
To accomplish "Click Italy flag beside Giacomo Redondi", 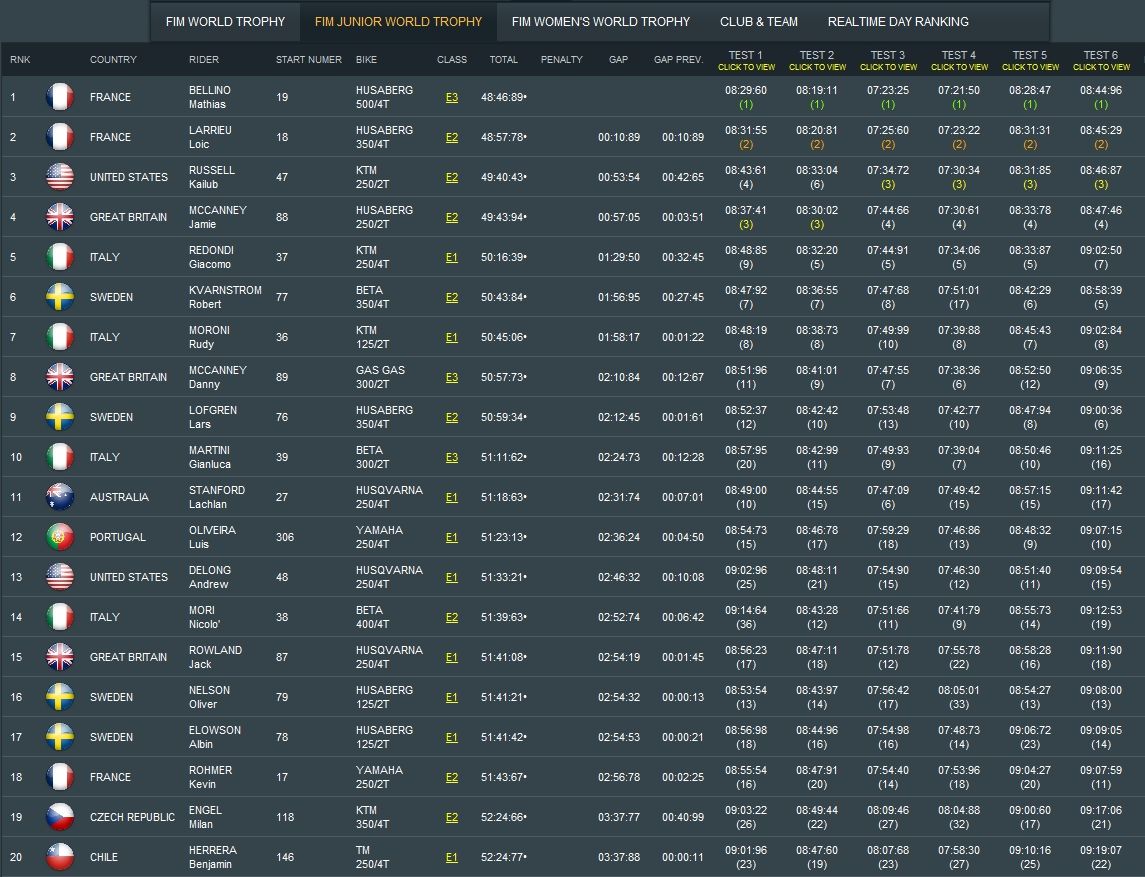I will [x=60, y=257].
